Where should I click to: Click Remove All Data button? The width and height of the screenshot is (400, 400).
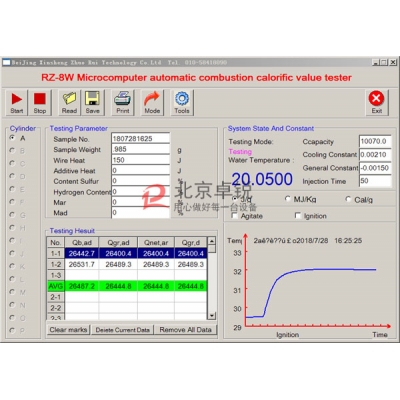tap(185, 330)
